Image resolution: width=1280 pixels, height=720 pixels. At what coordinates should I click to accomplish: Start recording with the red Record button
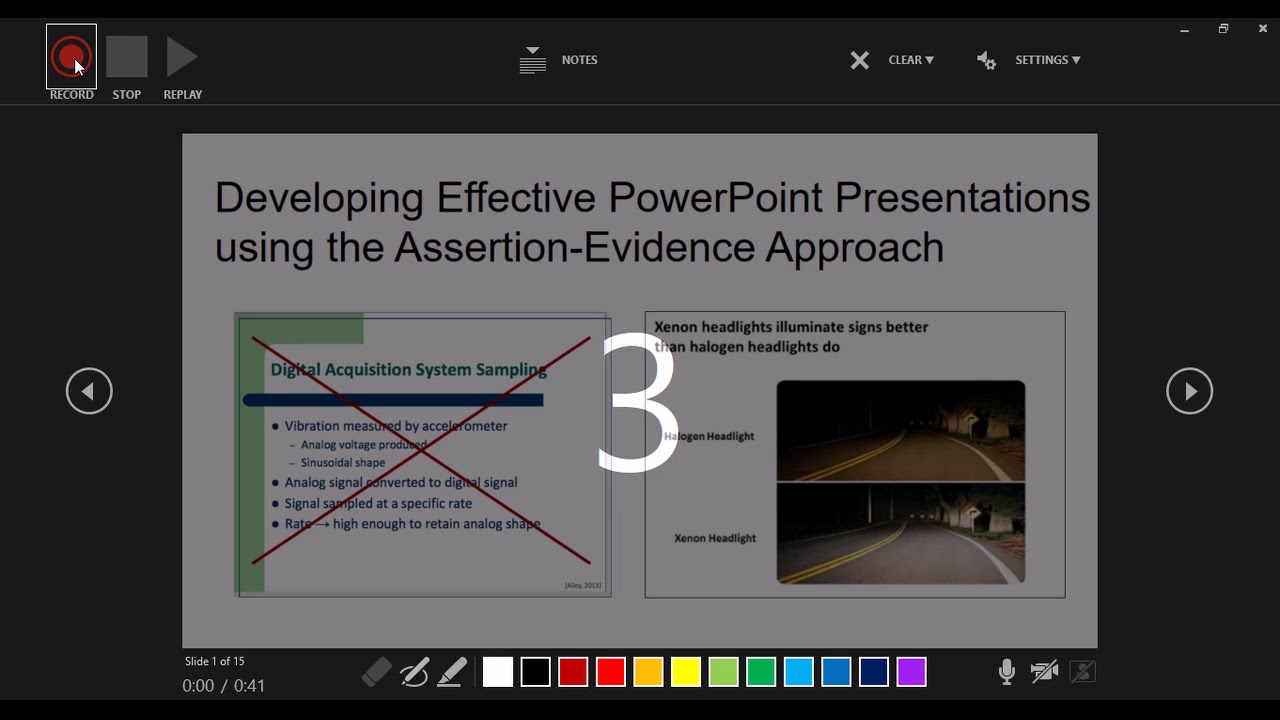(x=71, y=57)
